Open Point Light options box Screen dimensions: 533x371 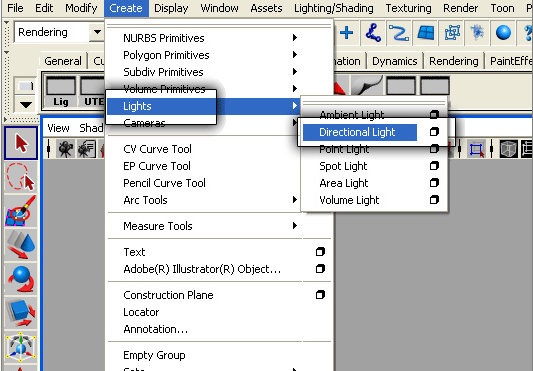tap(434, 149)
